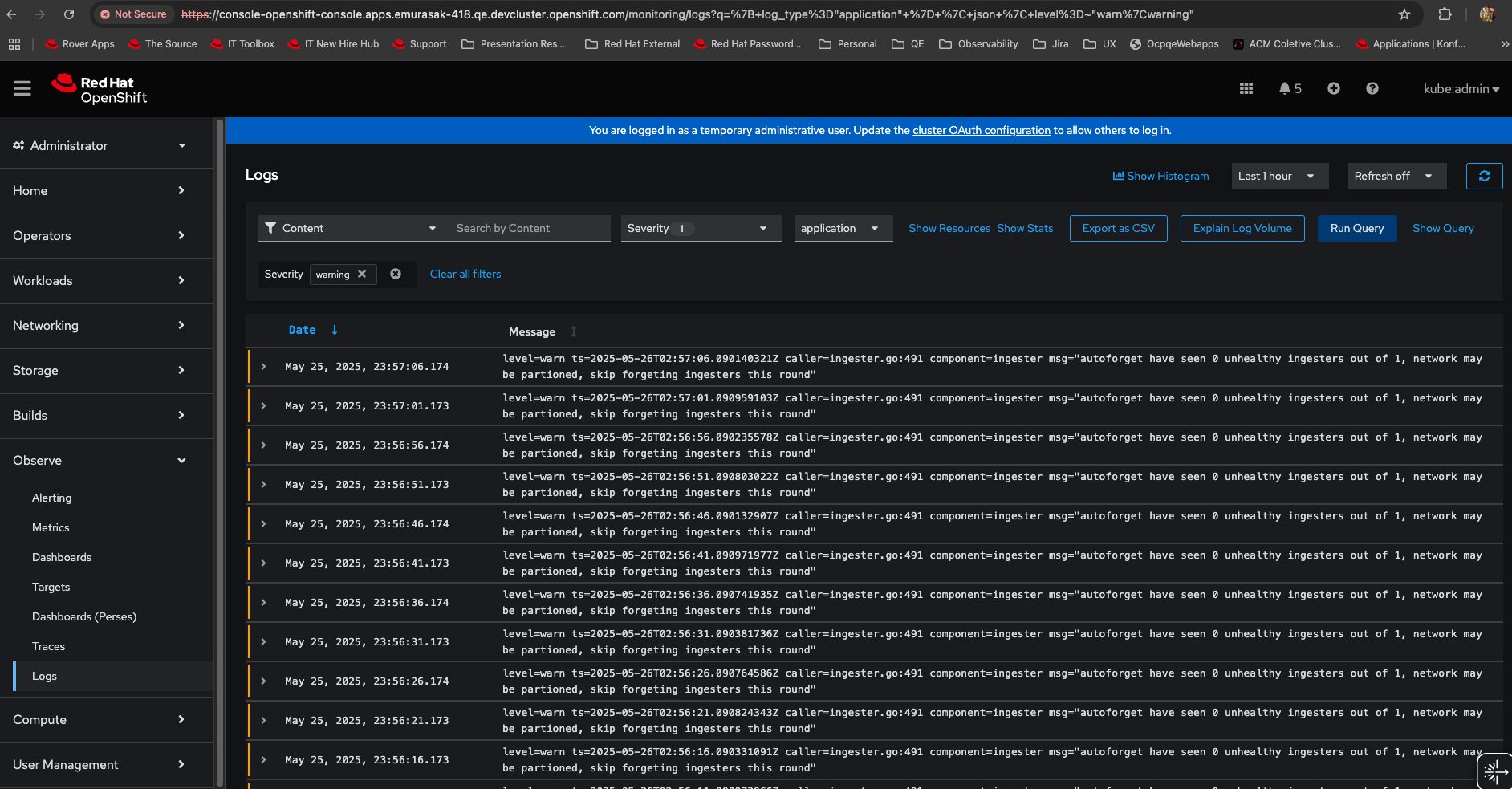Click the Run Query button
The height and width of the screenshot is (789, 1512).
[1356, 228]
